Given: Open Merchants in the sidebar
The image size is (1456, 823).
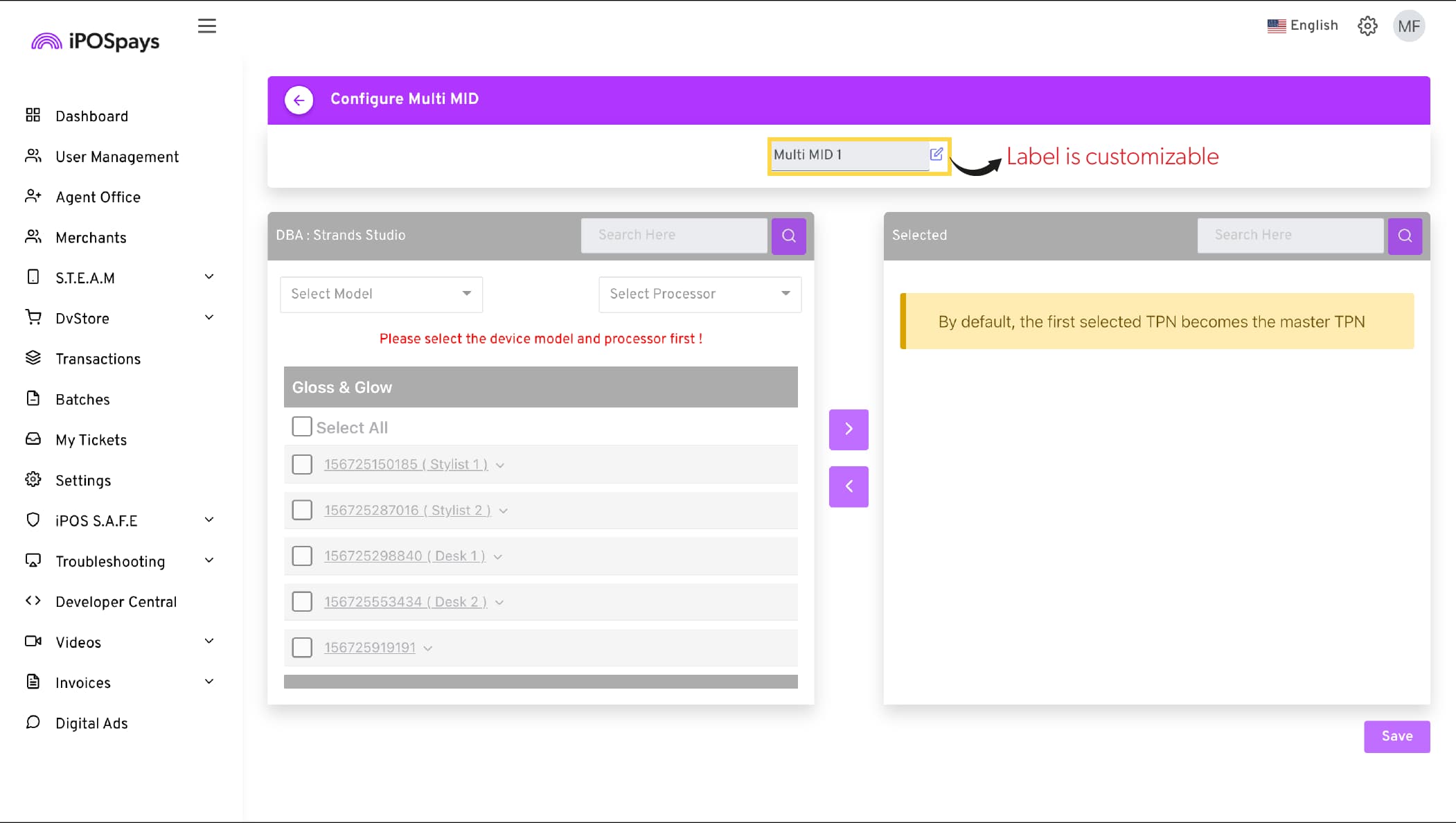Looking at the screenshot, I should (x=91, y=238).
